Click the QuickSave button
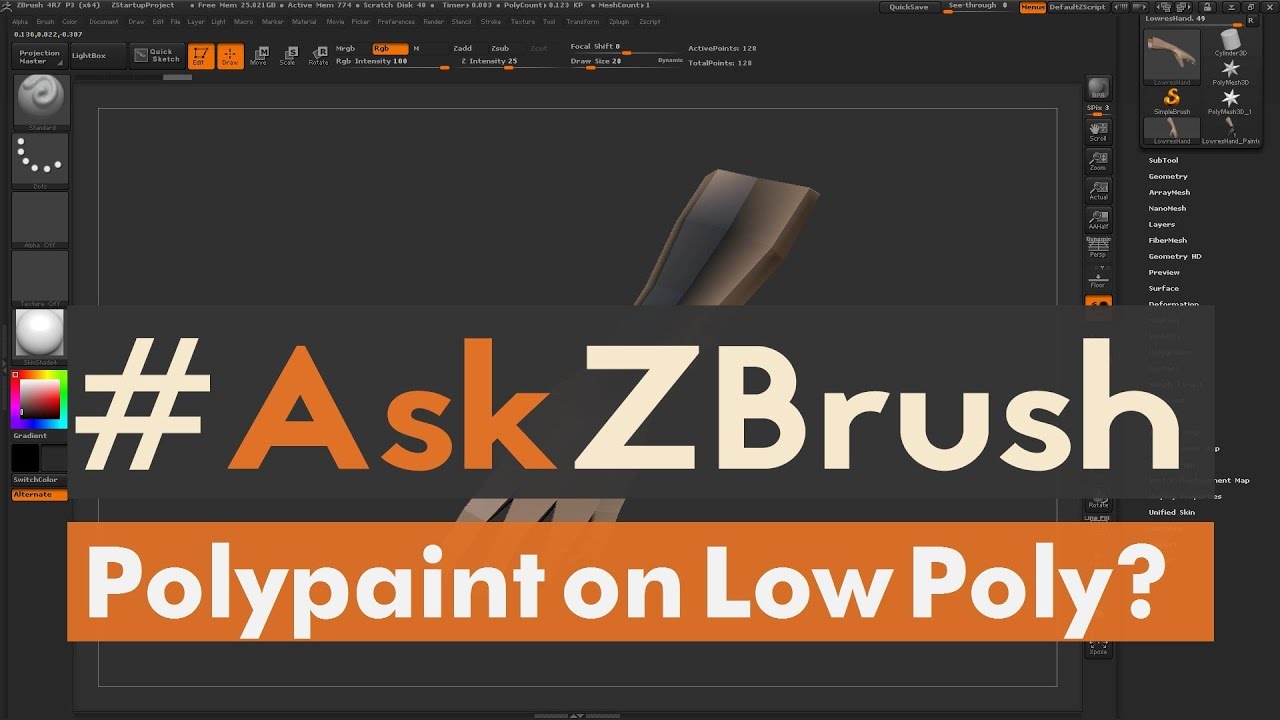The image size is (1280, 720). tap(909, 7)
